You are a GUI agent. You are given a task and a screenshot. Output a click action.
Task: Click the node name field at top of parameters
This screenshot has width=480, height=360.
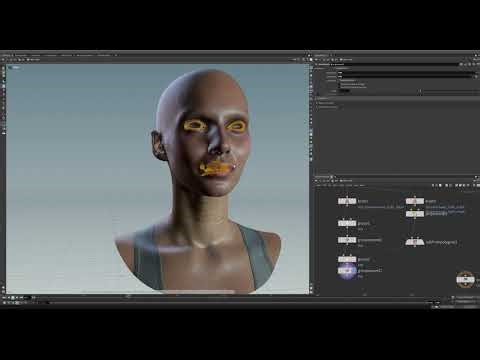pyautogui.click(x=395, y=64)
